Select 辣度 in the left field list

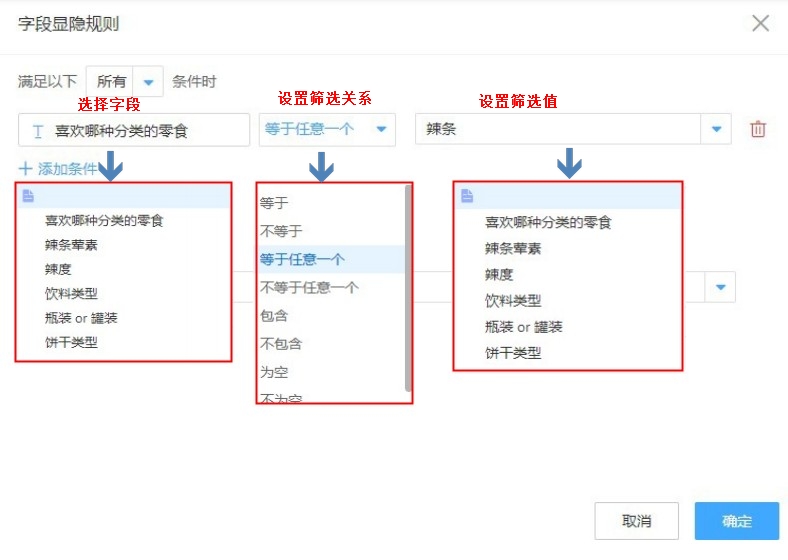tap(58, 269)
